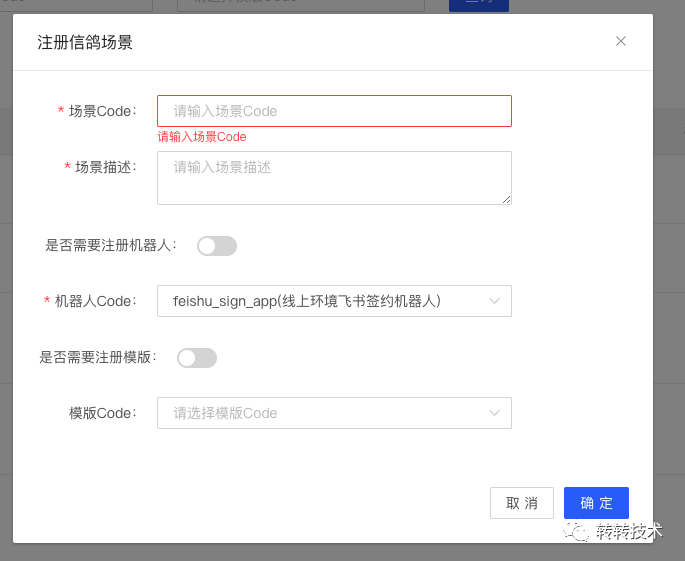Viewport: 685px width, 561px height.
Task: Close the 注册信鸽场景 dialog with X icon
Action: 621,42
